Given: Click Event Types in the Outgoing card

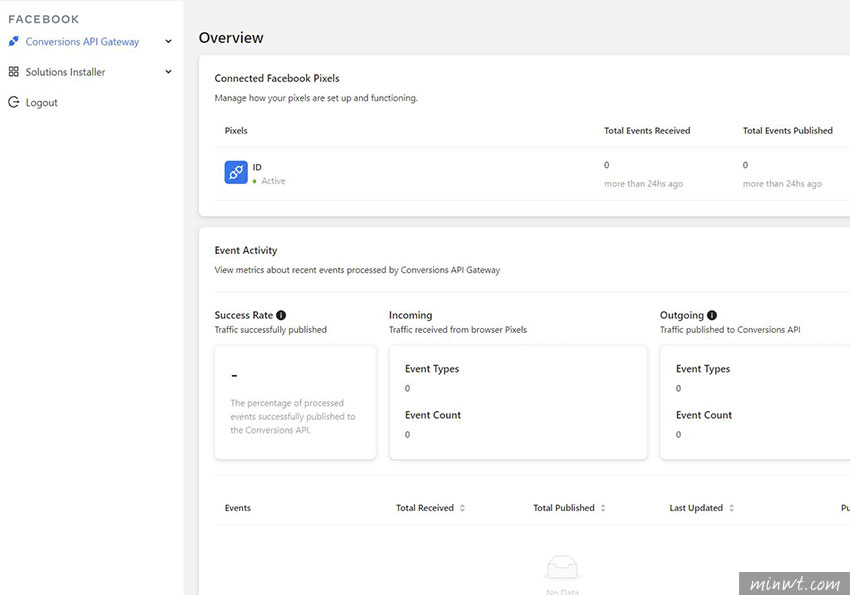Looking at the screenshot, I should (703, 368).
